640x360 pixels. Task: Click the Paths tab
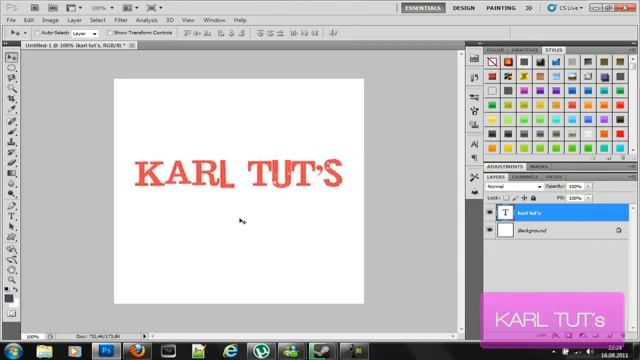click(x=554, y=177)
